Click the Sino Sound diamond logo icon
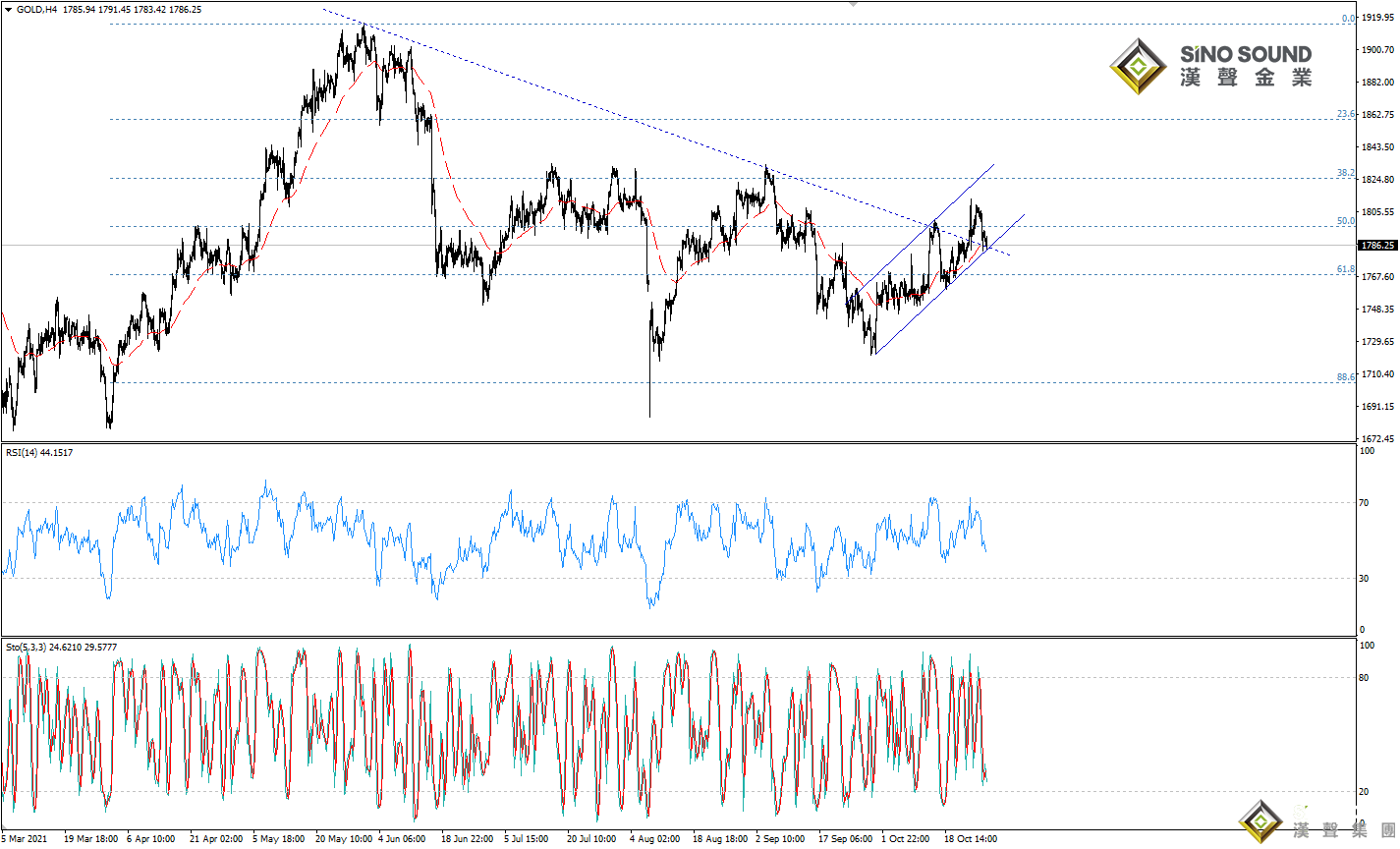This screenshot has width=1400, height=849. pos(1138,67)
